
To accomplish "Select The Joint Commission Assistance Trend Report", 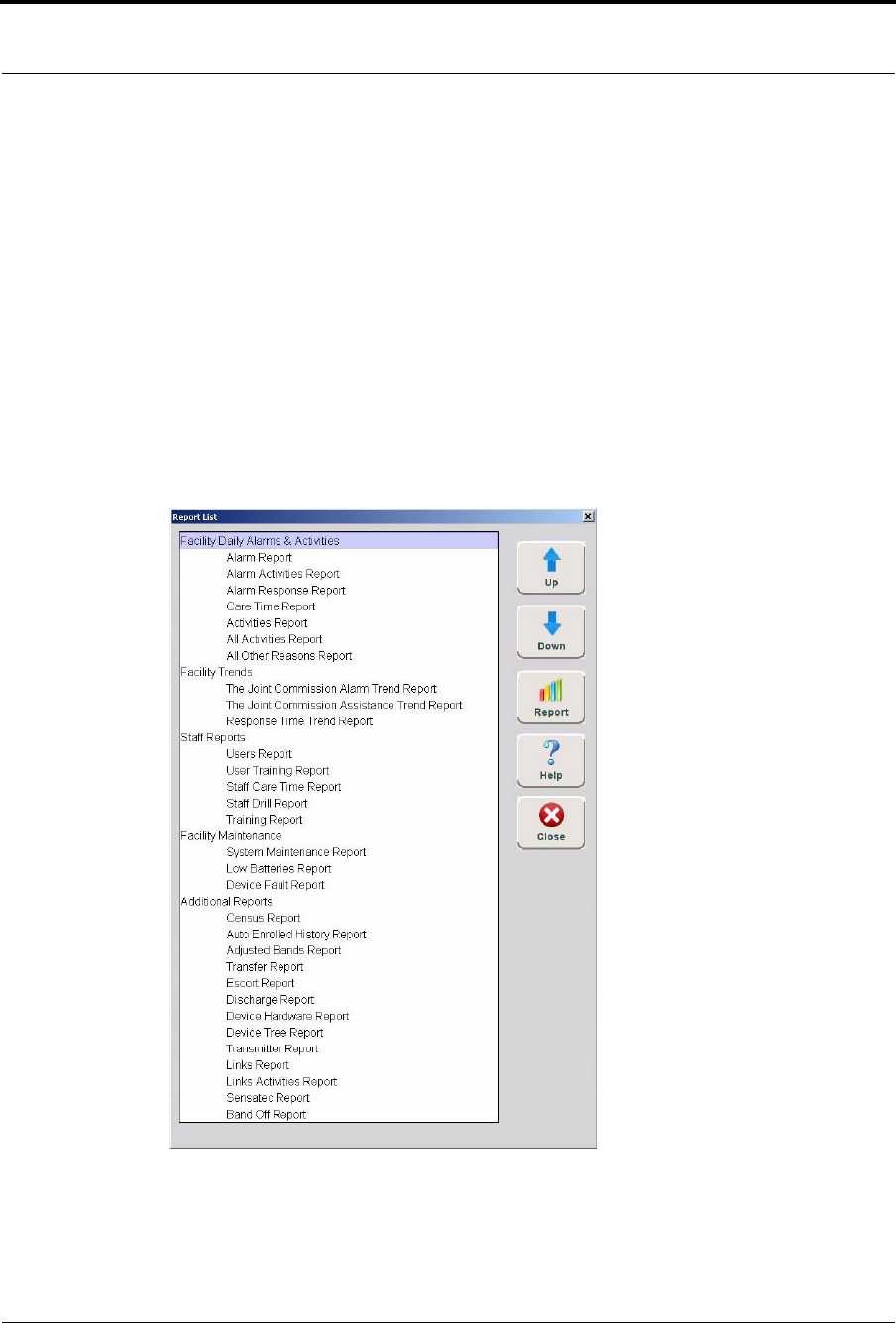I will pos(344,706).
